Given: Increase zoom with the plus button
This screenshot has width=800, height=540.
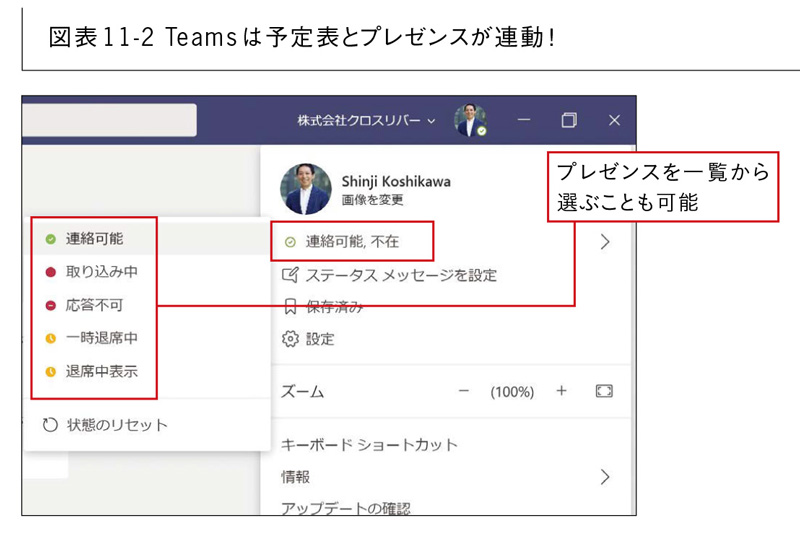Looking at the screenshot, I should (x=561, y=391).
